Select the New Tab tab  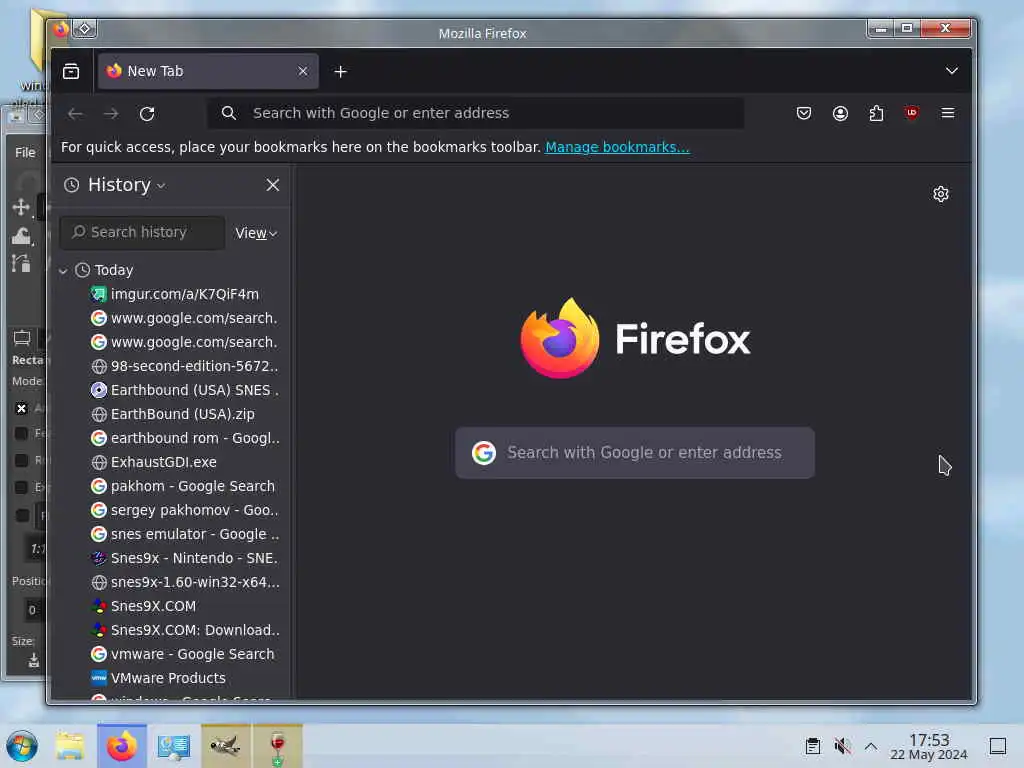208,71
